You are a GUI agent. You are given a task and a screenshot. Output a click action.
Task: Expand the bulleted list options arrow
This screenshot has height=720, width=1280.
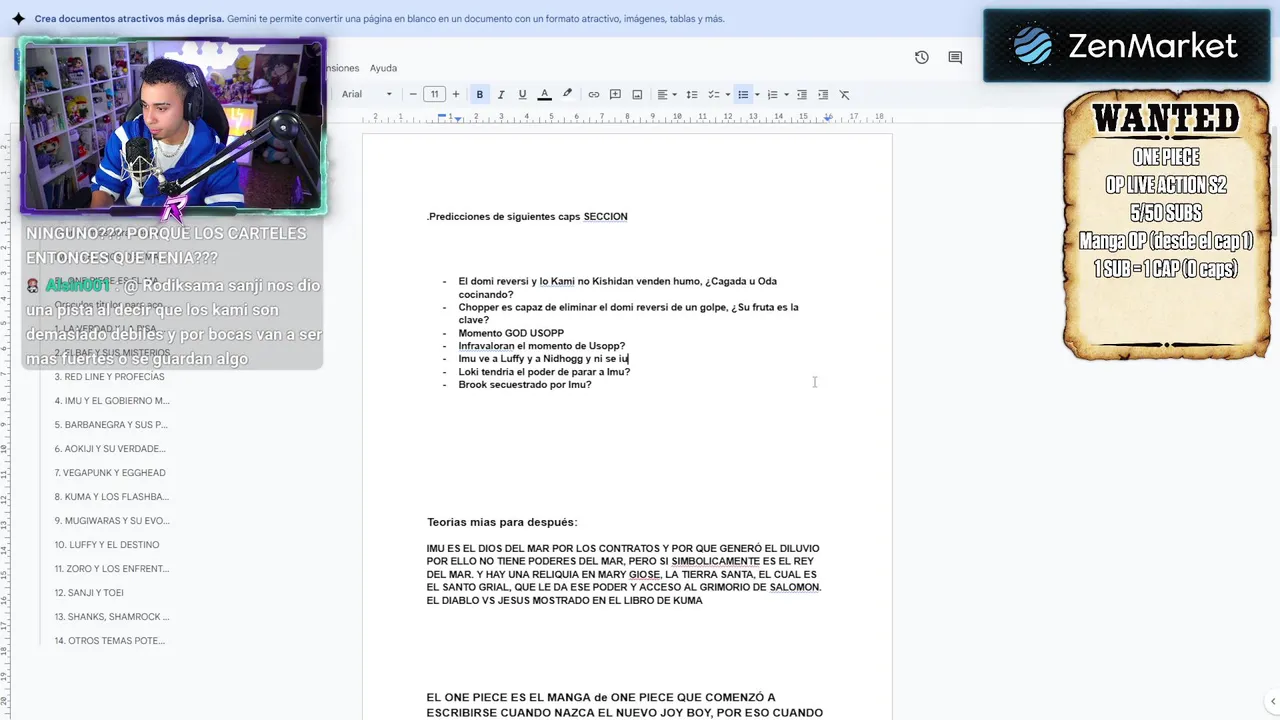tap(757, 94)
